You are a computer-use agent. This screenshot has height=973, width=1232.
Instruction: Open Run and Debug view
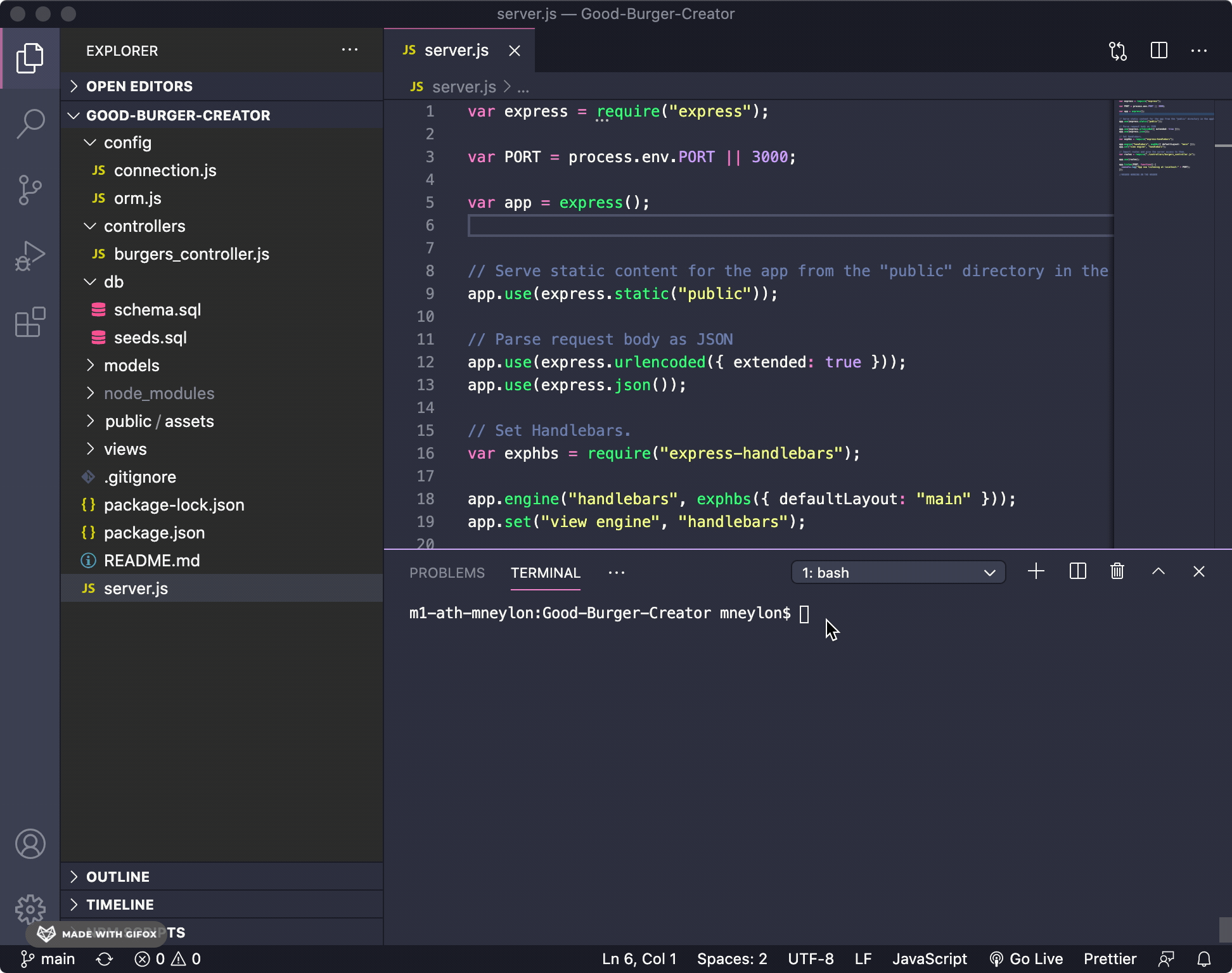click(x=30, y=256)
